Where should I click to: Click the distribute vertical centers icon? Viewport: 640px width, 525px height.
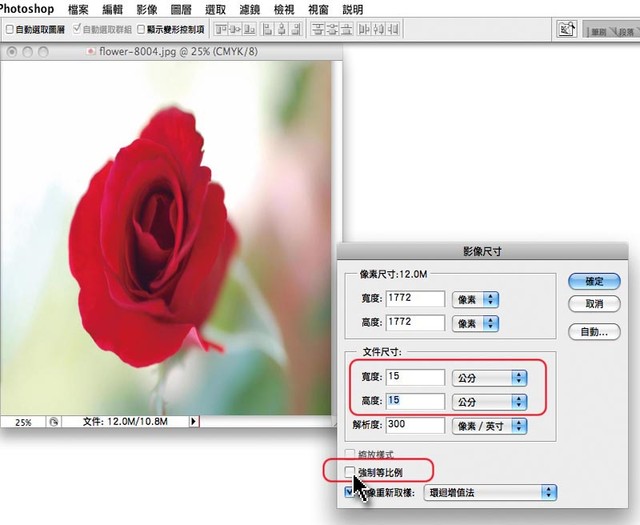[x=332, y=29]
